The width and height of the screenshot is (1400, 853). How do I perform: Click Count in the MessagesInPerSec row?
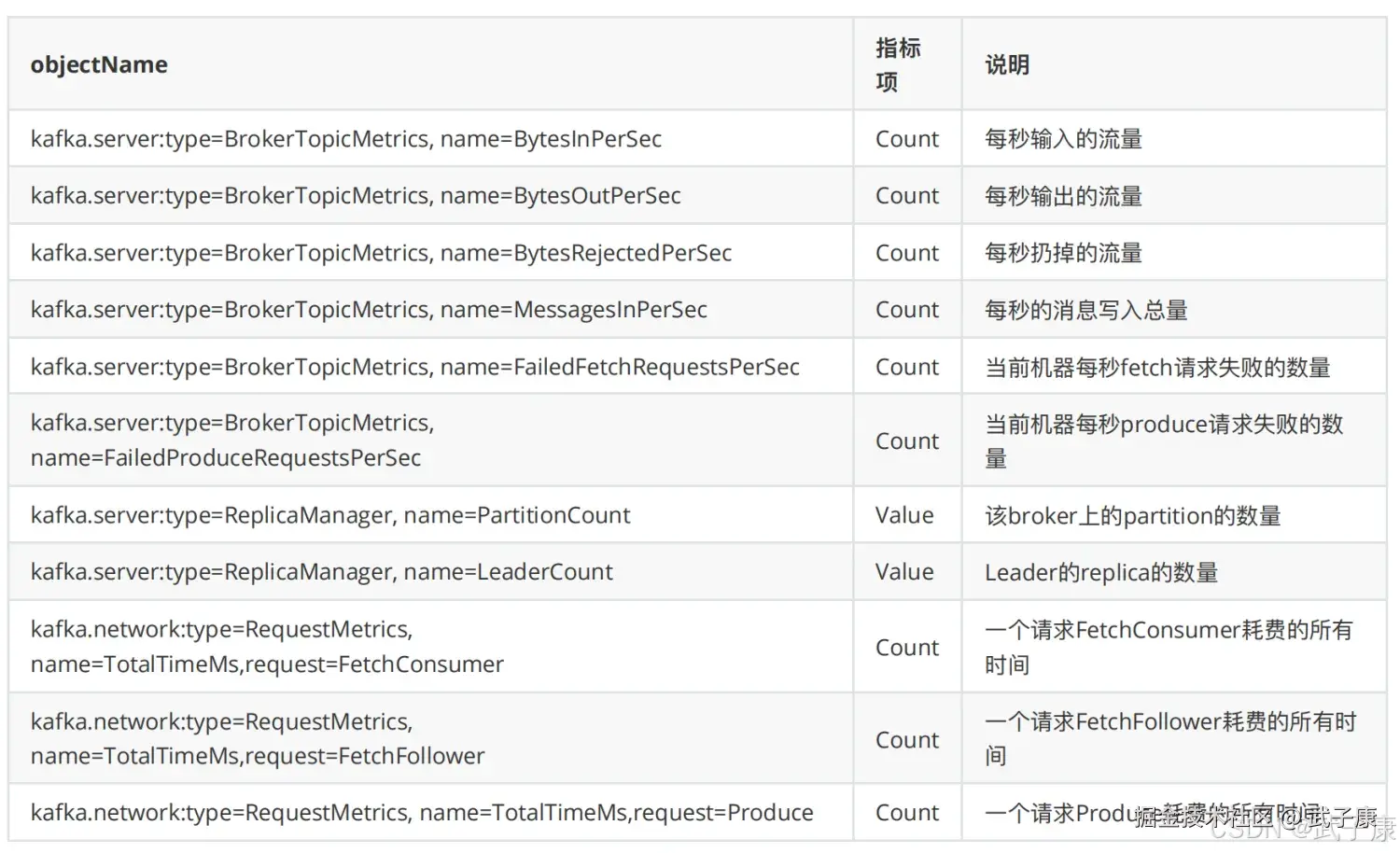click(907, 310)
